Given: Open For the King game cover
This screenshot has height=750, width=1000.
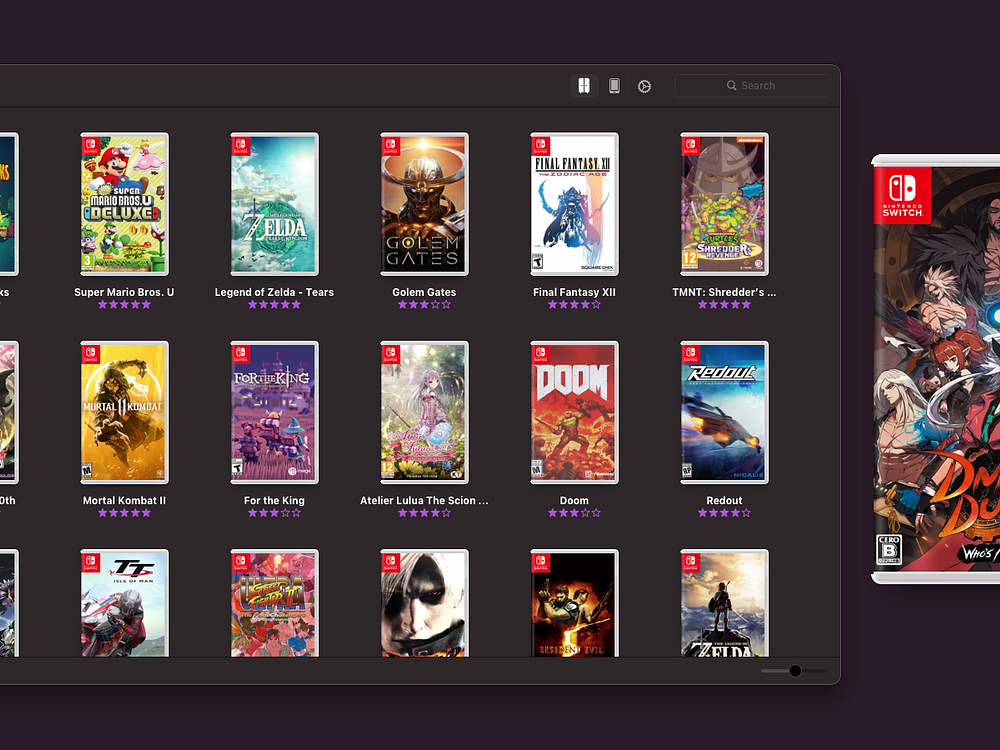Looking at the screenshot, I should click(x=274, y=413).
